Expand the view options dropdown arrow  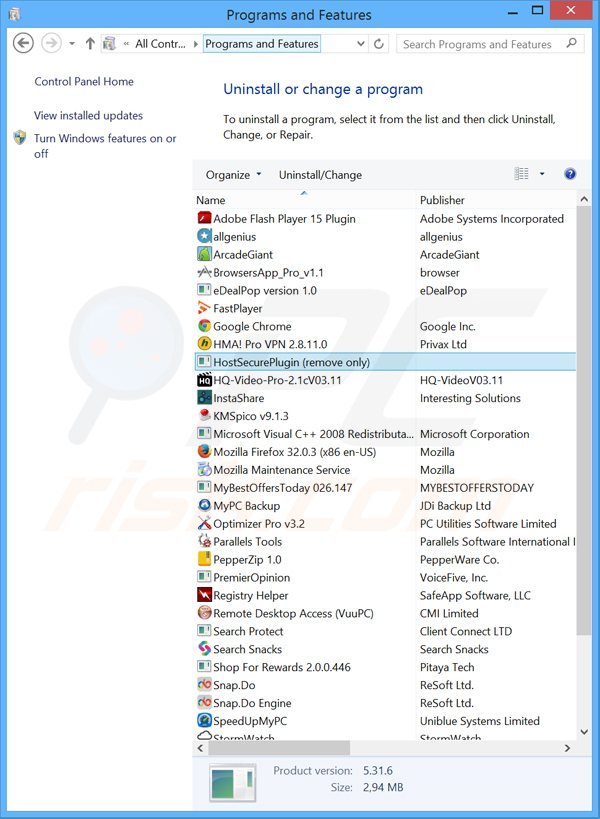542,173
